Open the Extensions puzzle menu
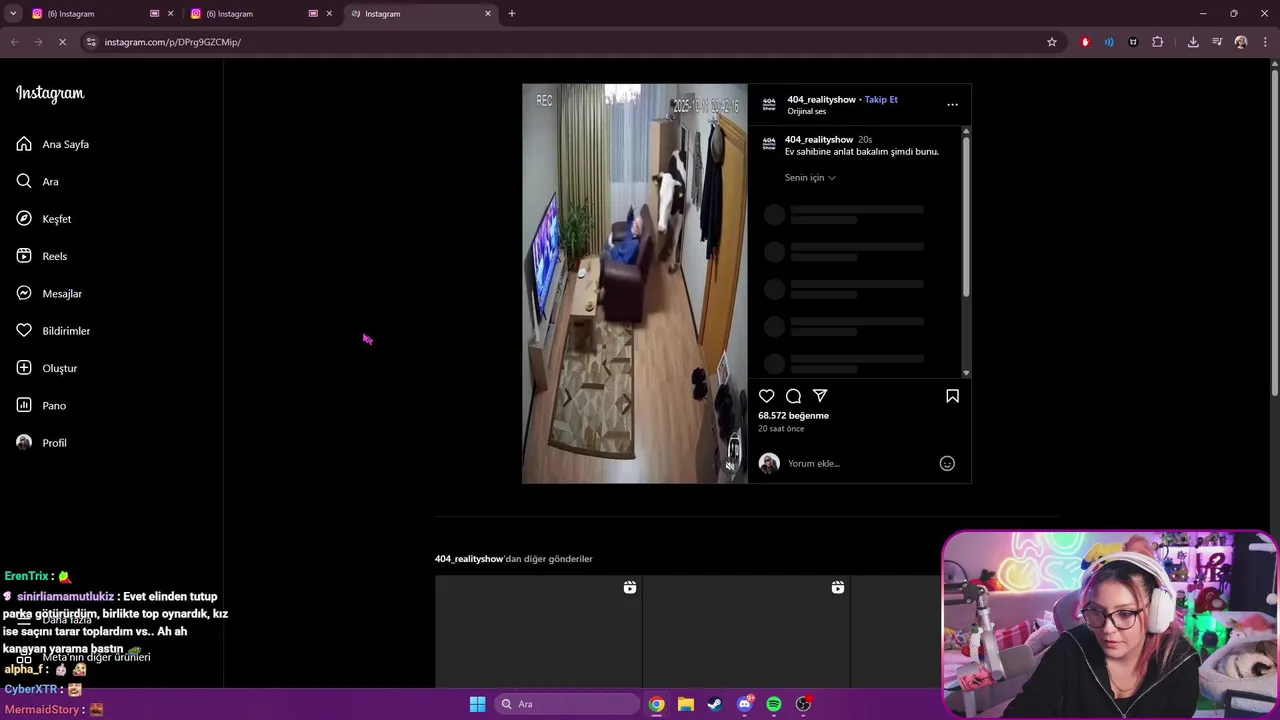The width and height of the screenshot is (1280, 720). [x=1158, y=42]
